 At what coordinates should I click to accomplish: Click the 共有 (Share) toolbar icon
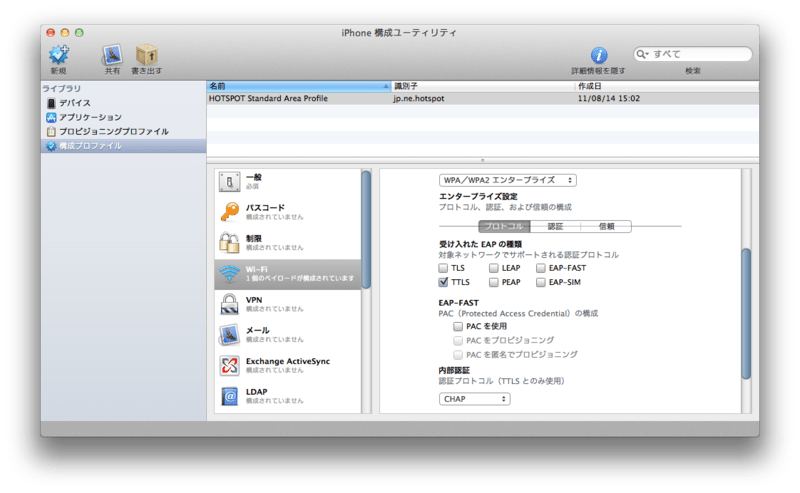pyautogui.click(x=112, y=55)
